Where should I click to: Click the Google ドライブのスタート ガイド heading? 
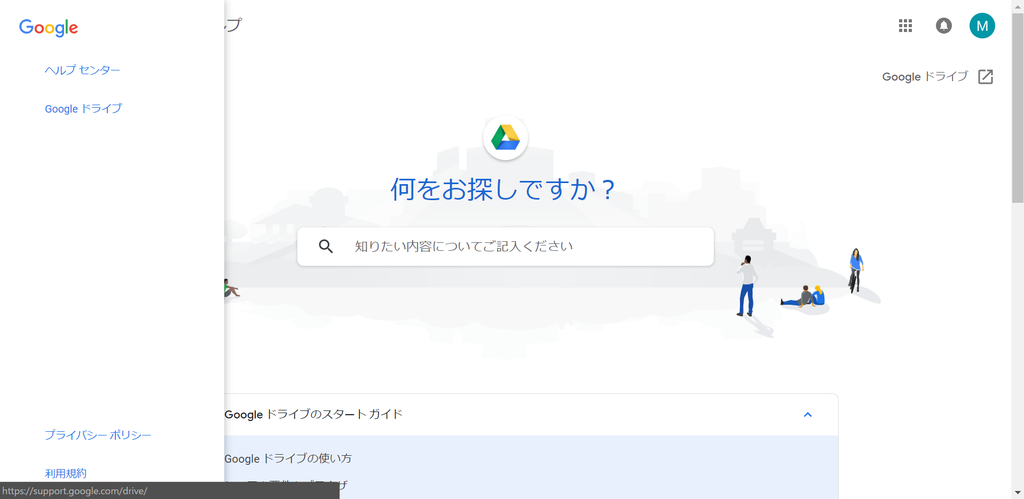pos(313,414)
